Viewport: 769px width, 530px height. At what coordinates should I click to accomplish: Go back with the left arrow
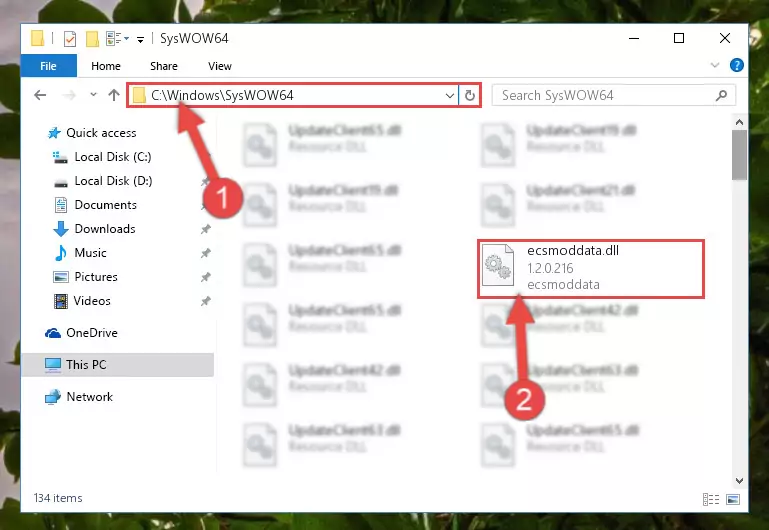pyautogui.click(x=40, y=95)
